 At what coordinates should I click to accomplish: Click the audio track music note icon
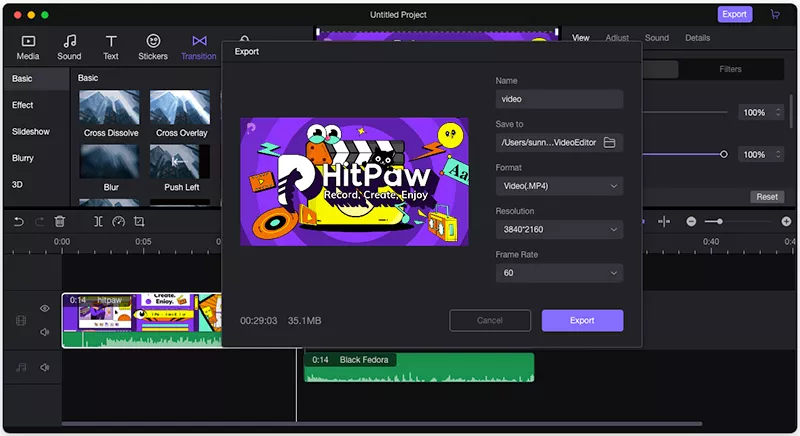(x=21, y=367)
